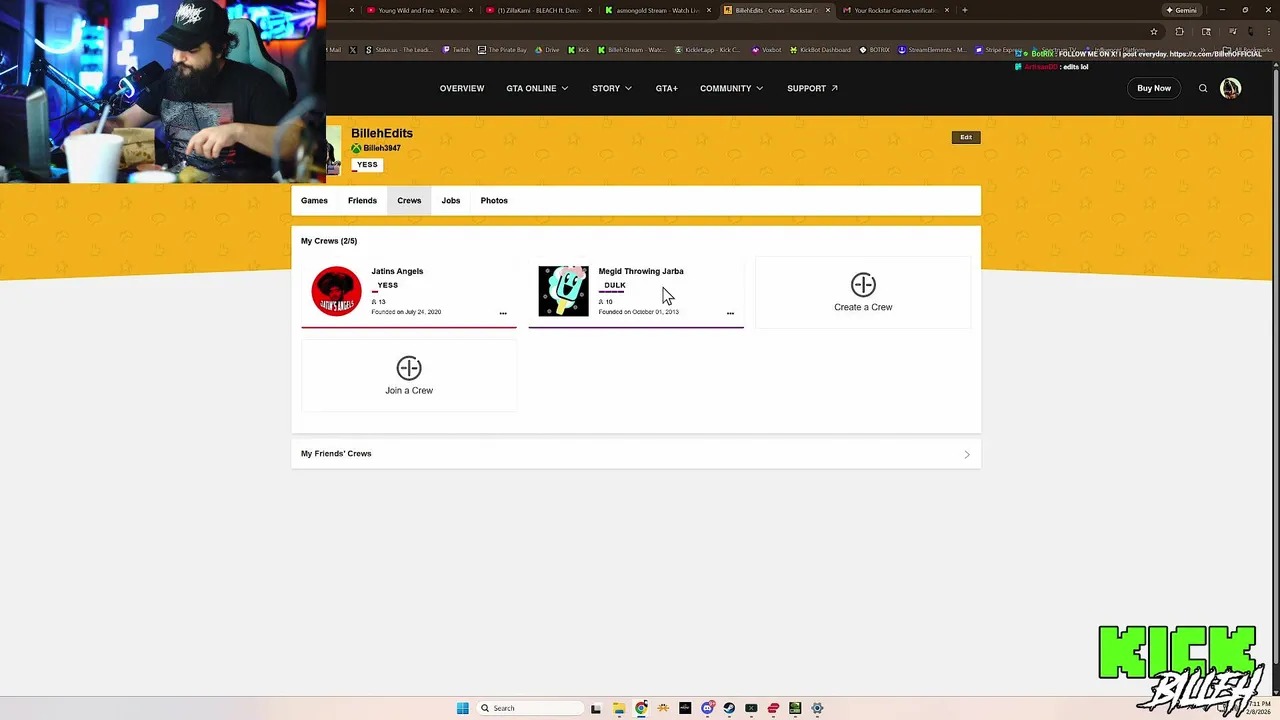Switch to ZillaKami BLEACH tab
Screen dimensions: 1280x720
click(539, 10)
